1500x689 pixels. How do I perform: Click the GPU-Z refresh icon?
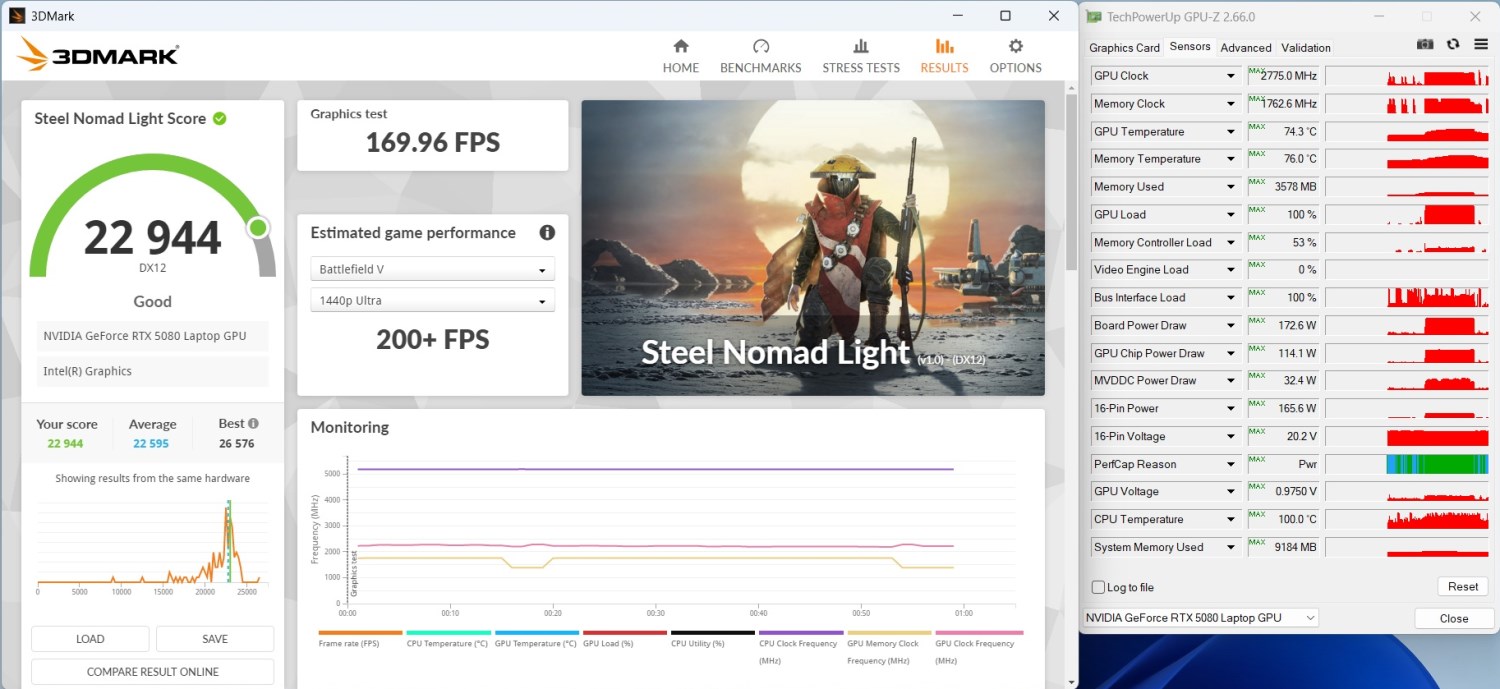(x=1453, y=45)
